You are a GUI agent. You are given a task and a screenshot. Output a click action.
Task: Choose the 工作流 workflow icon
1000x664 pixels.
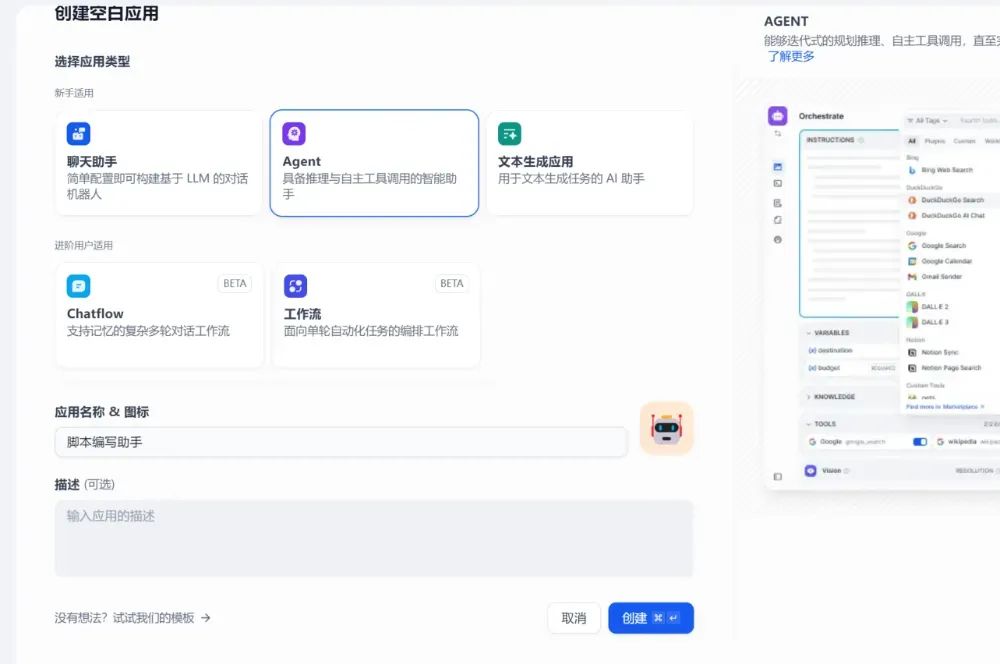(x=295, y=286)
